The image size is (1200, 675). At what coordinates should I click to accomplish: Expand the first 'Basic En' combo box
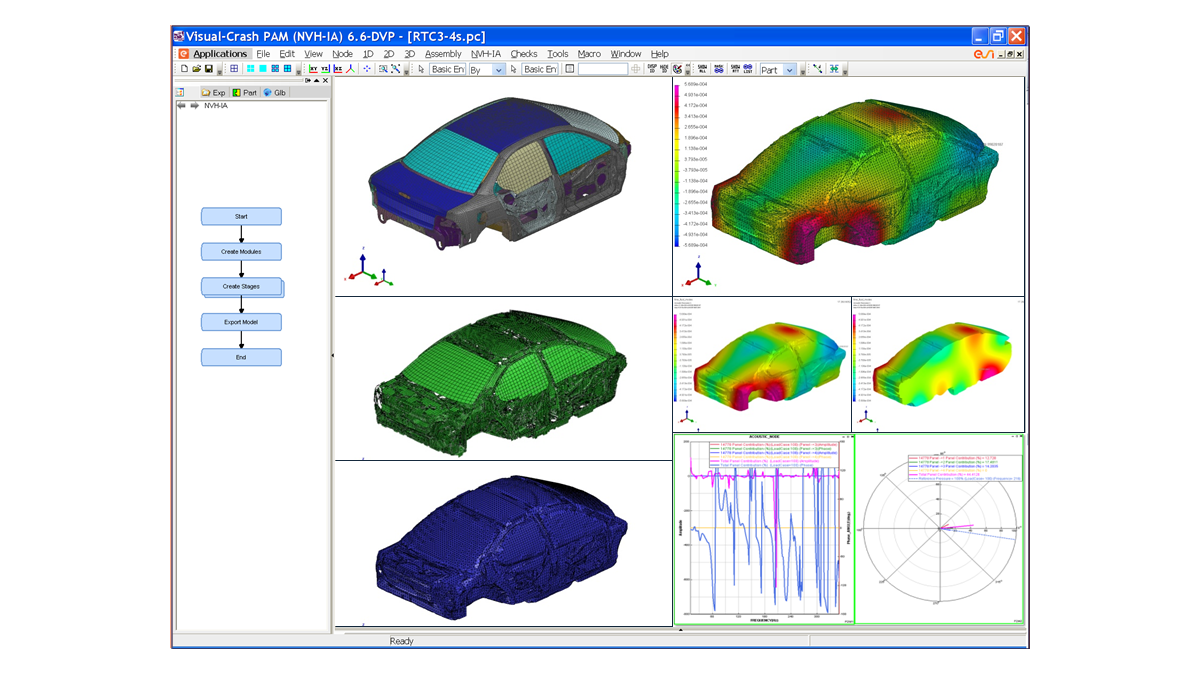click(x=448, y=69)
